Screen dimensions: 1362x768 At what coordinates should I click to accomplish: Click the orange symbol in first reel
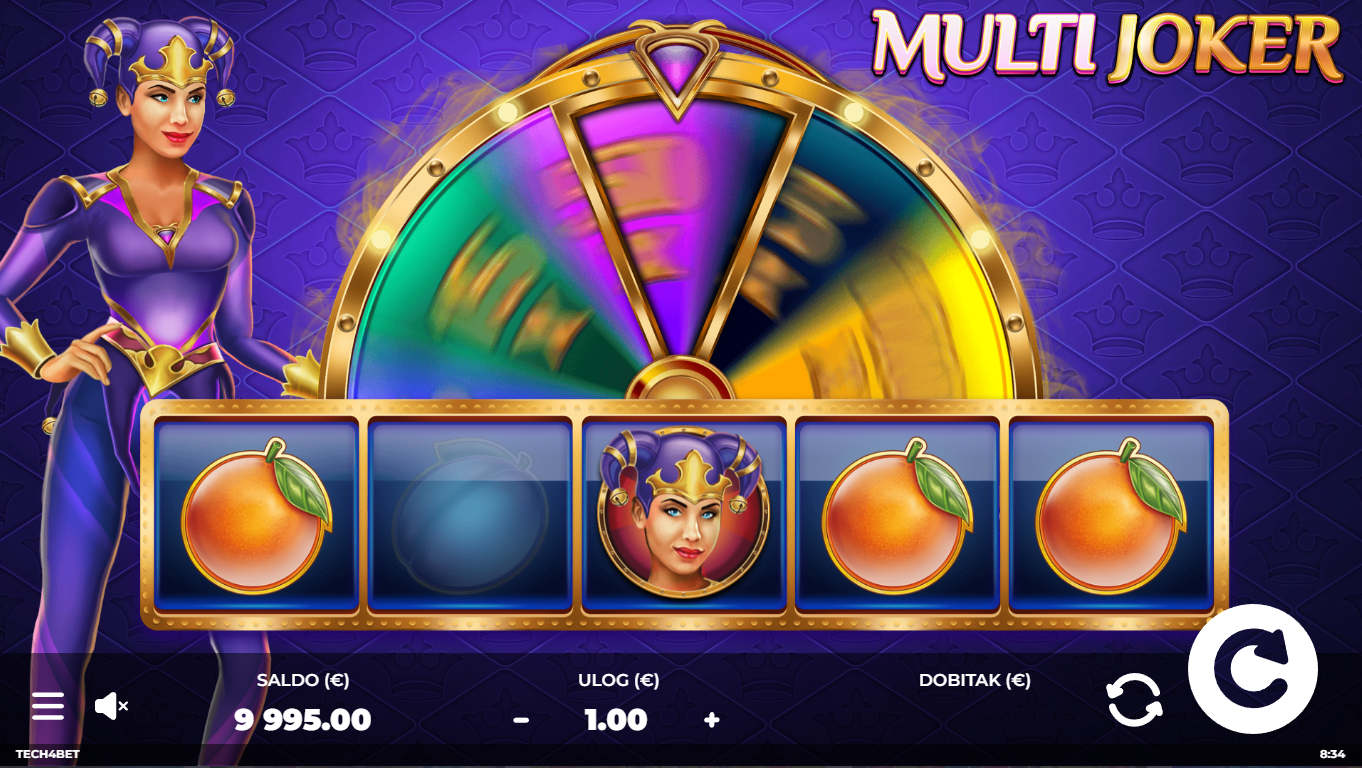click(x=256, y=516)
